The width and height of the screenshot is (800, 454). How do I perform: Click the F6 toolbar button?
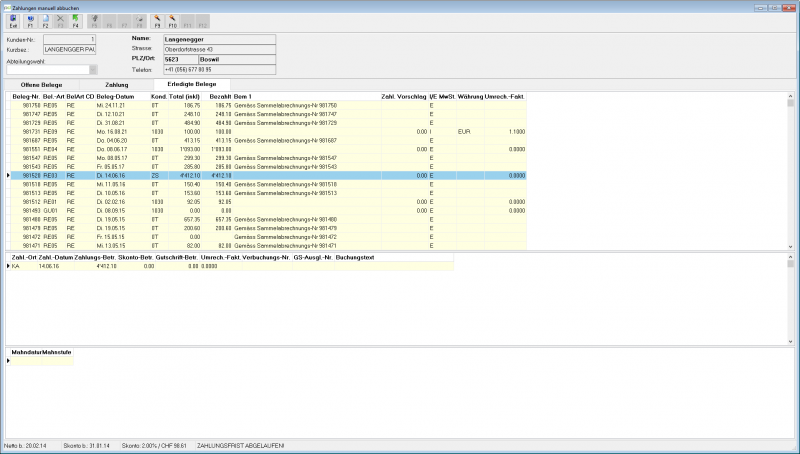109,21
